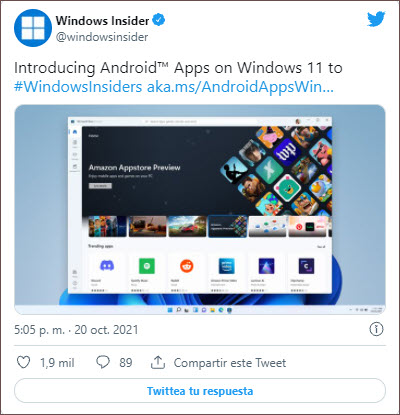The image size is (400, 415).
Task: Click the Windows Insider profile avatar
Action: tap(33, 28)
